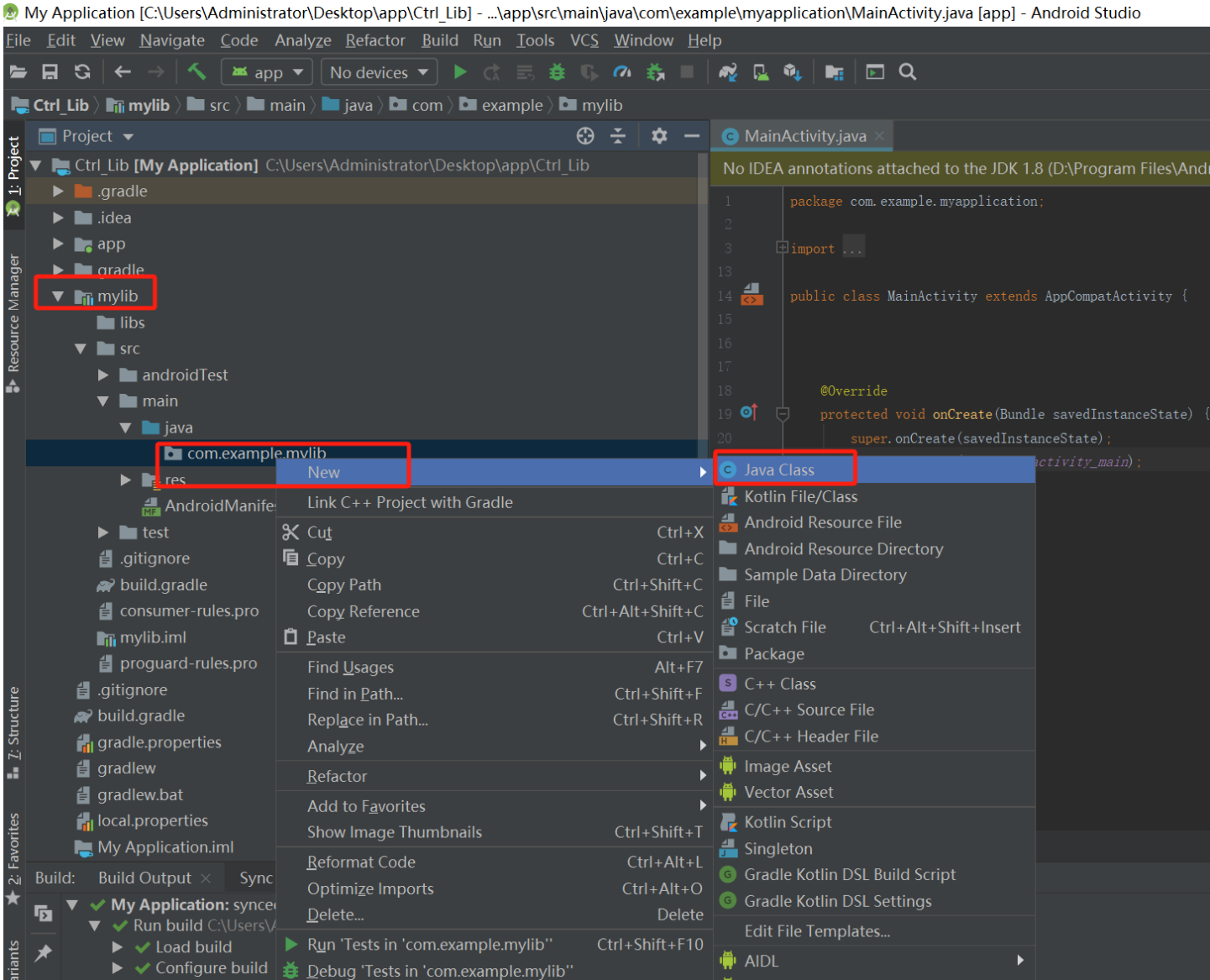Expand the .idea folder node
This screenshot has width=1210, height=980.
point(58,217)
